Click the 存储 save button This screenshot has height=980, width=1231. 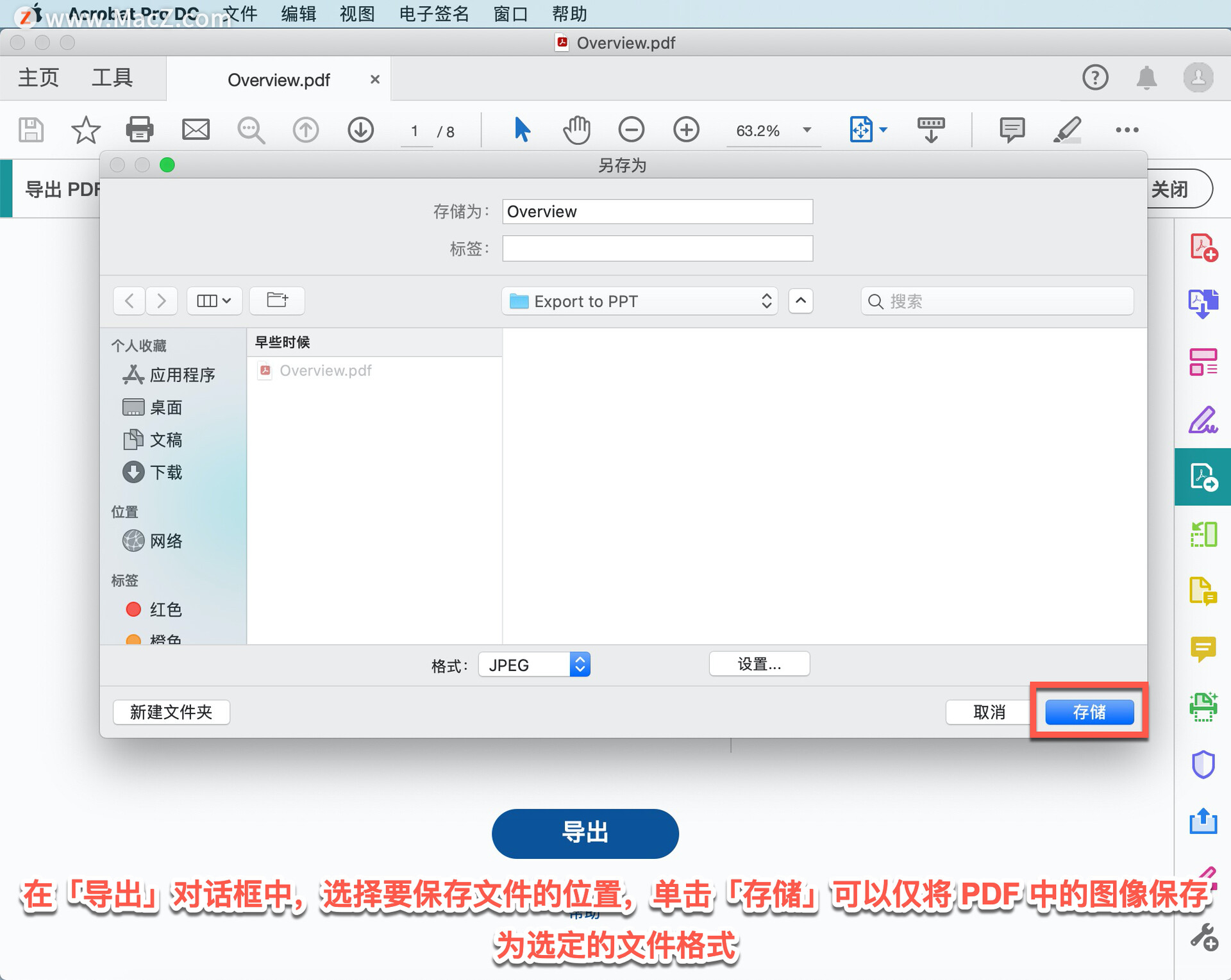[1089, 712]
